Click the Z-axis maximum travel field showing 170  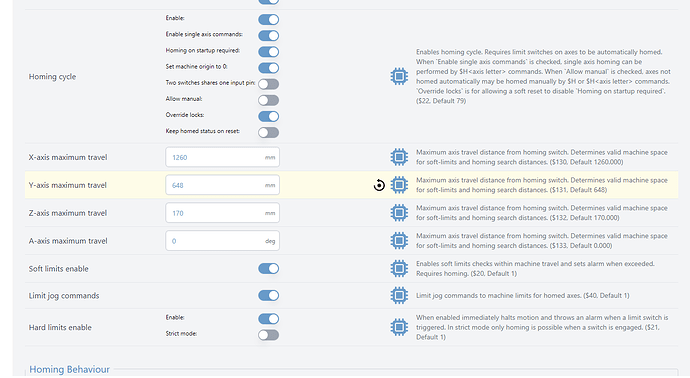click(222, 213)
